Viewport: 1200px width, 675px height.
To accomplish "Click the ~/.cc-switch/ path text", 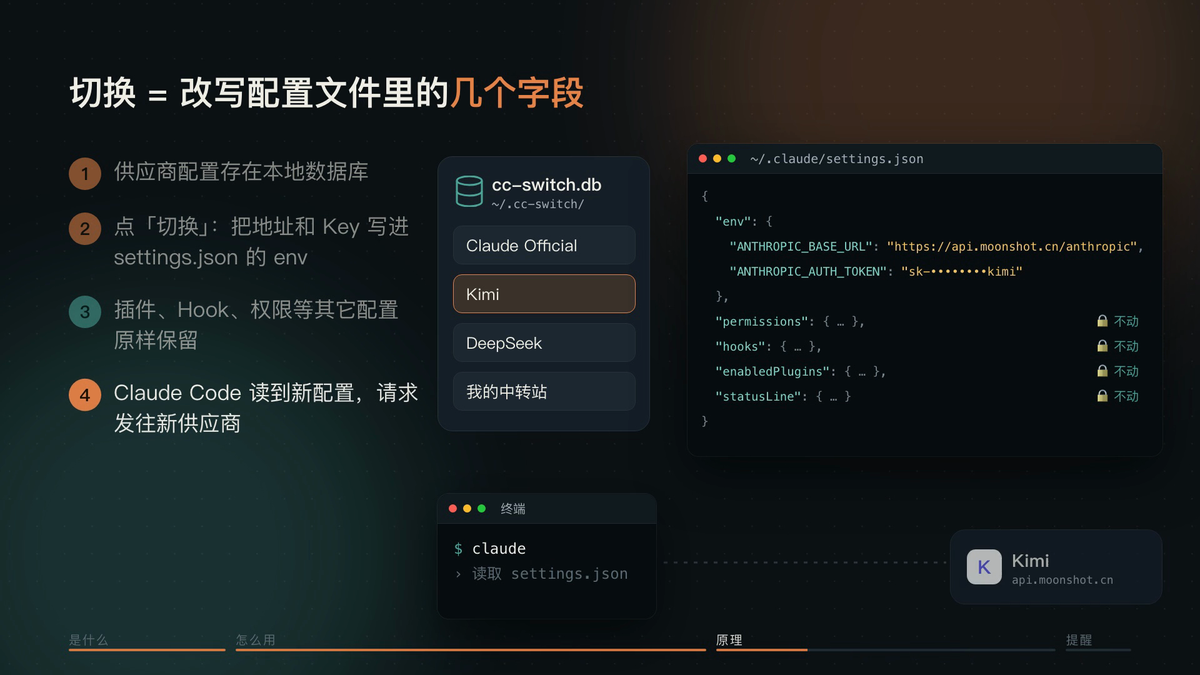I will click(537, 204).
